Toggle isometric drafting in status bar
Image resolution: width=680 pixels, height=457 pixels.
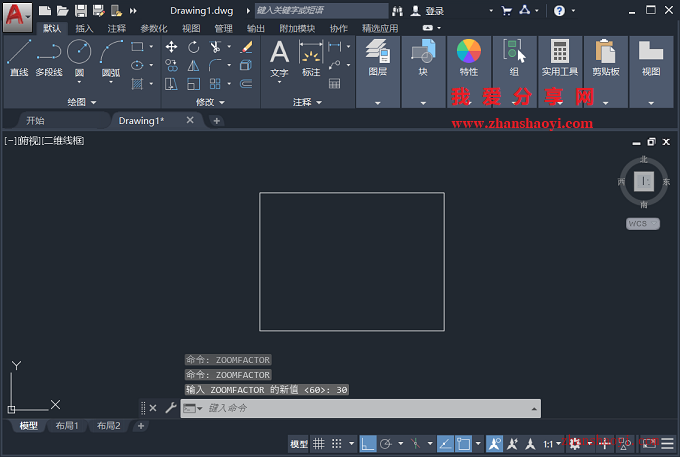pos(415,444)
